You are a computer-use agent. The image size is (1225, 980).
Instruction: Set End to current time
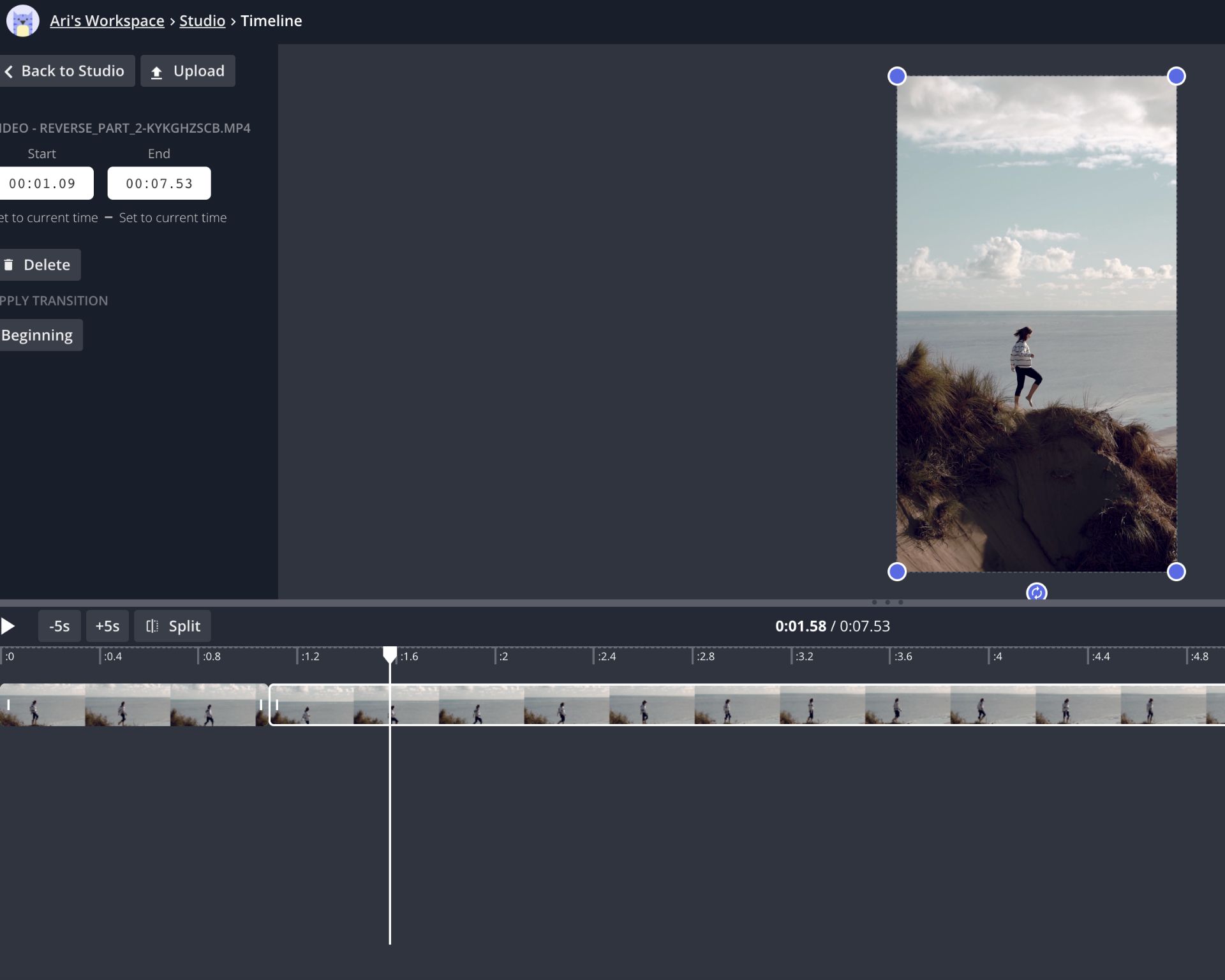[172, 218]
